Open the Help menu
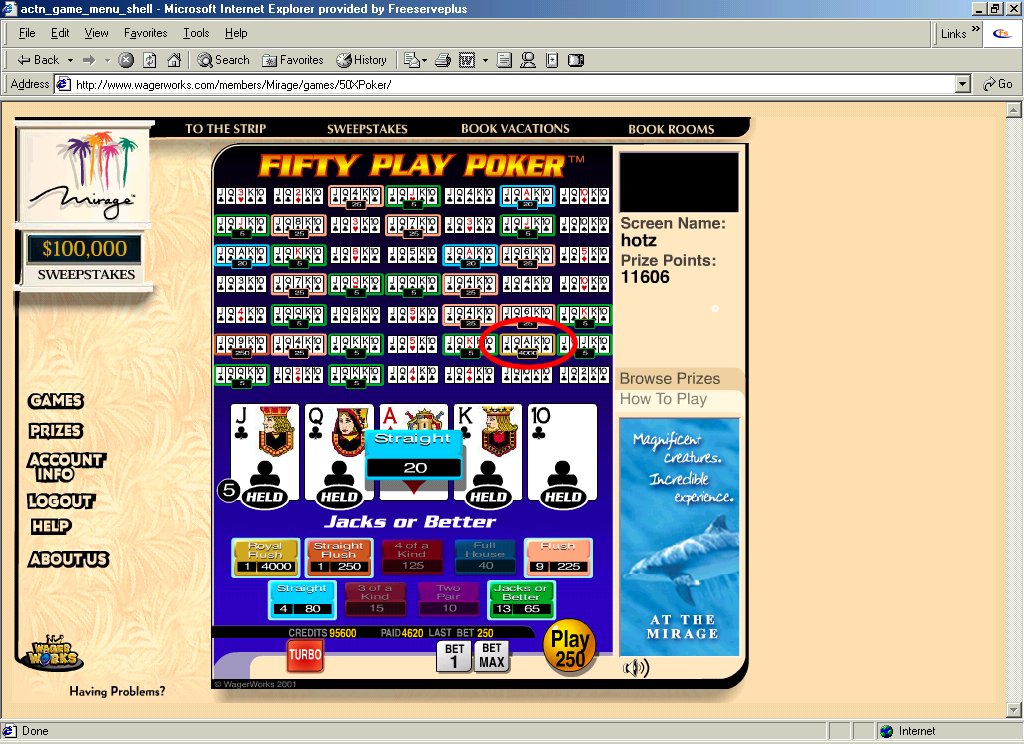Screen dimensions: 1024x744 click(x=236, y=33)
